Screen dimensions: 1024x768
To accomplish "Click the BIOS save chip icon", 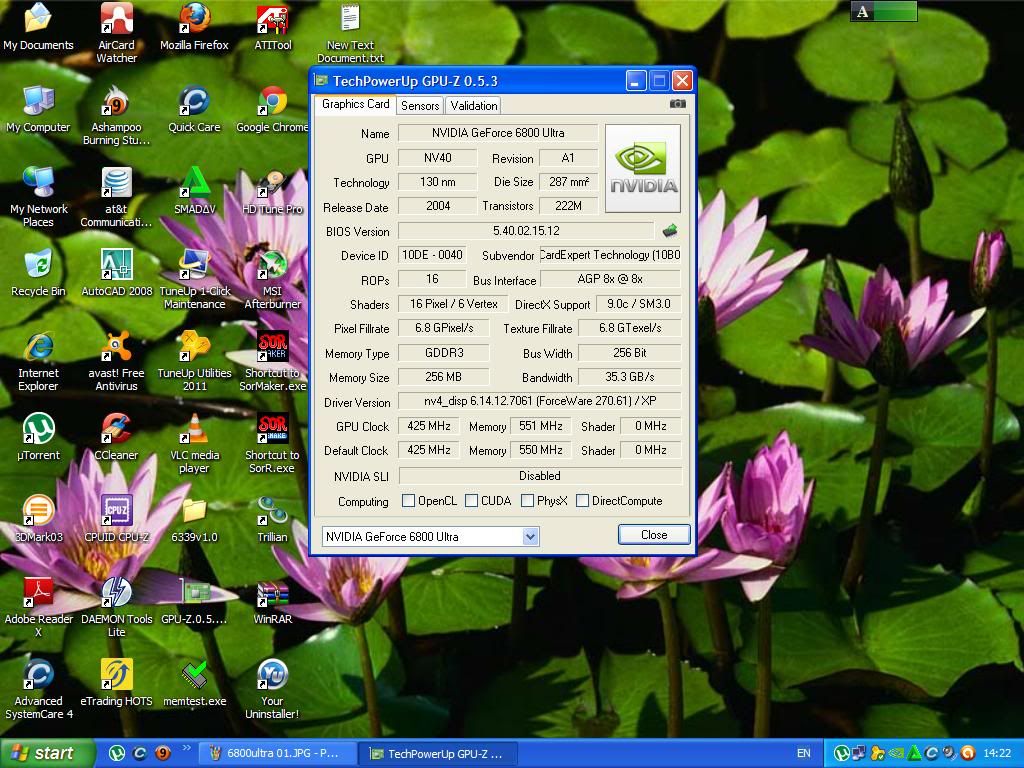I will (x=669, y=231).
